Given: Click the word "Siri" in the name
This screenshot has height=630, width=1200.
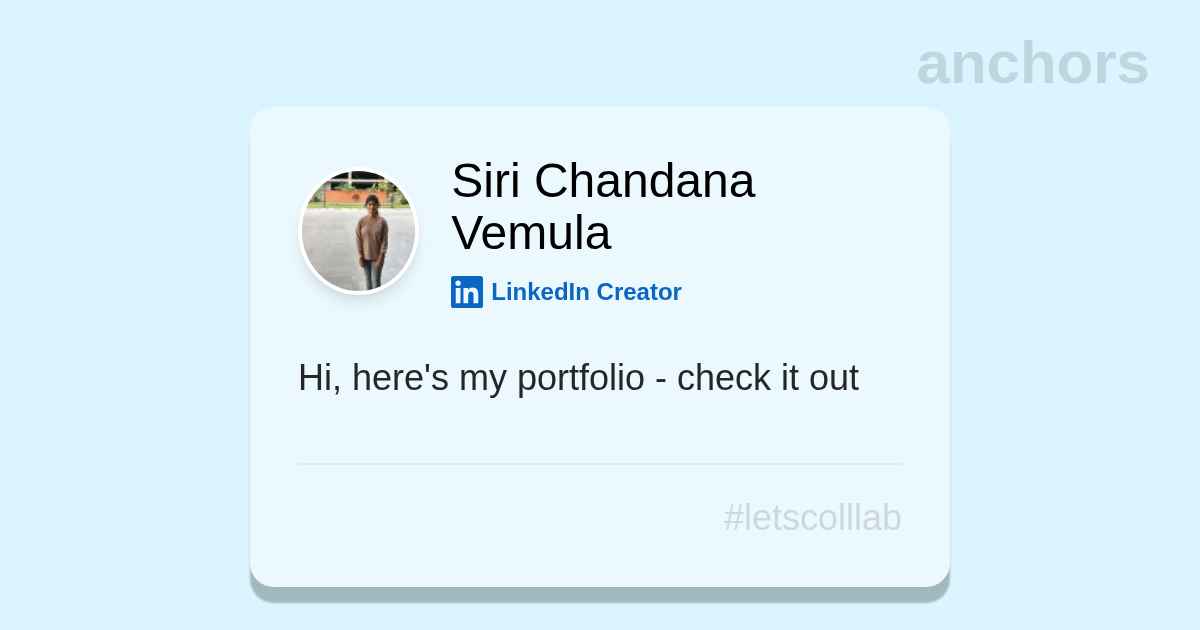Looking at the screenshot, I should 485,181.
